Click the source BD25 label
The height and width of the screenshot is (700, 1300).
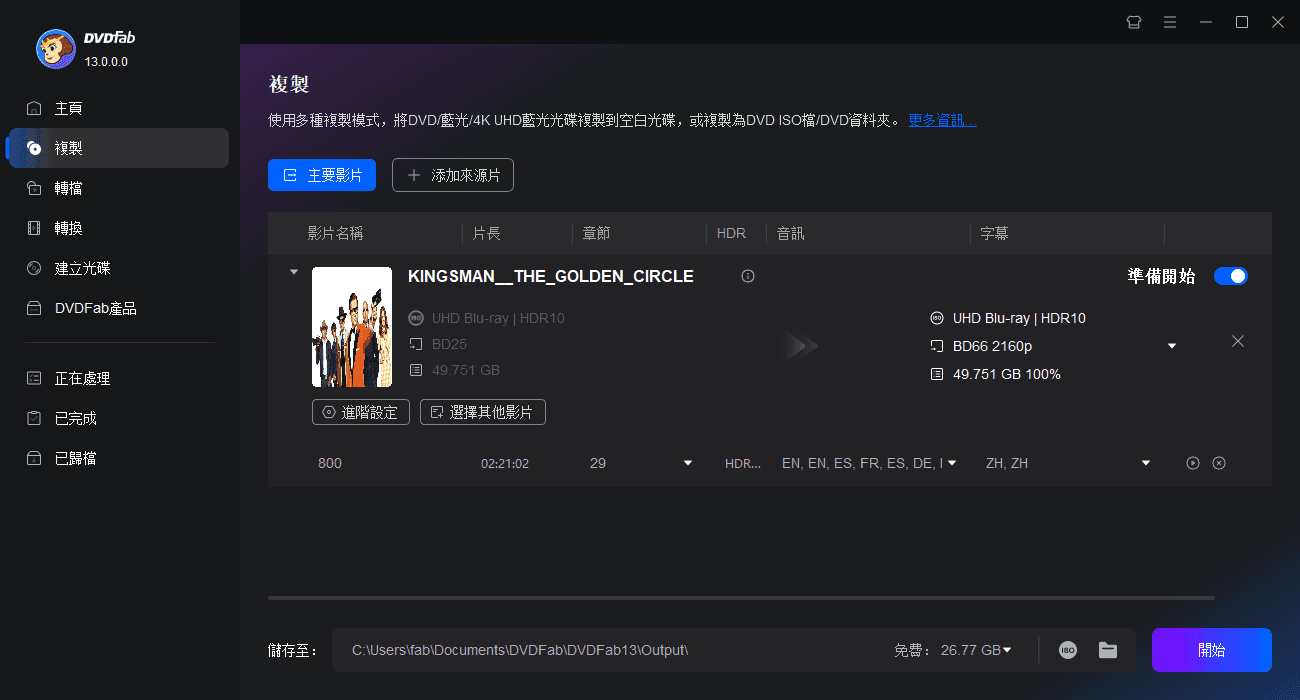[450, 344]
